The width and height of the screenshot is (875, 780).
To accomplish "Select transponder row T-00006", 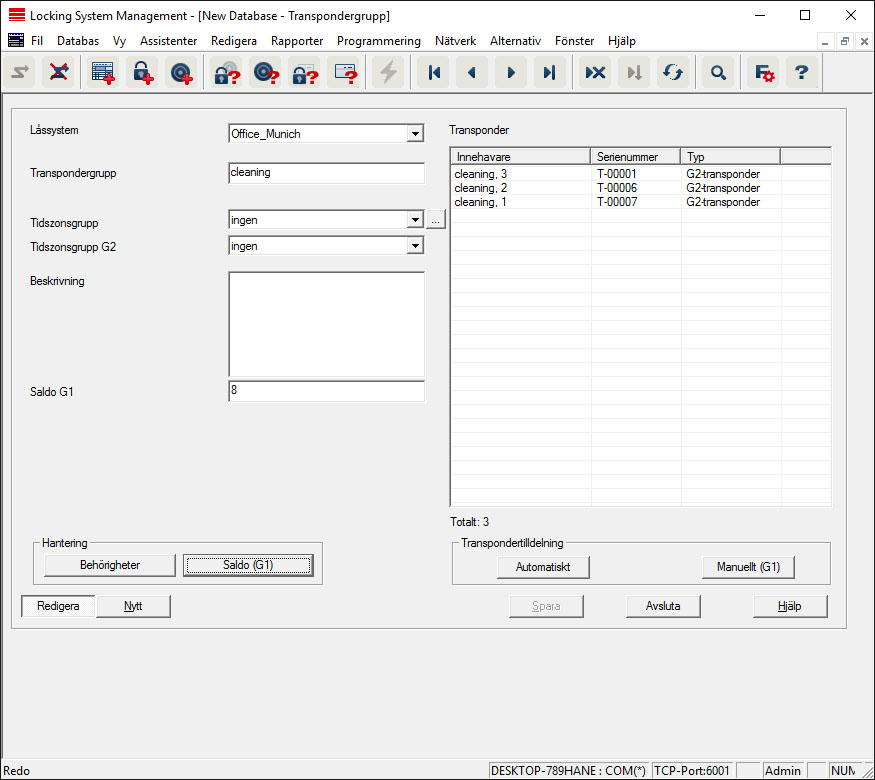I will coord(616,188).
